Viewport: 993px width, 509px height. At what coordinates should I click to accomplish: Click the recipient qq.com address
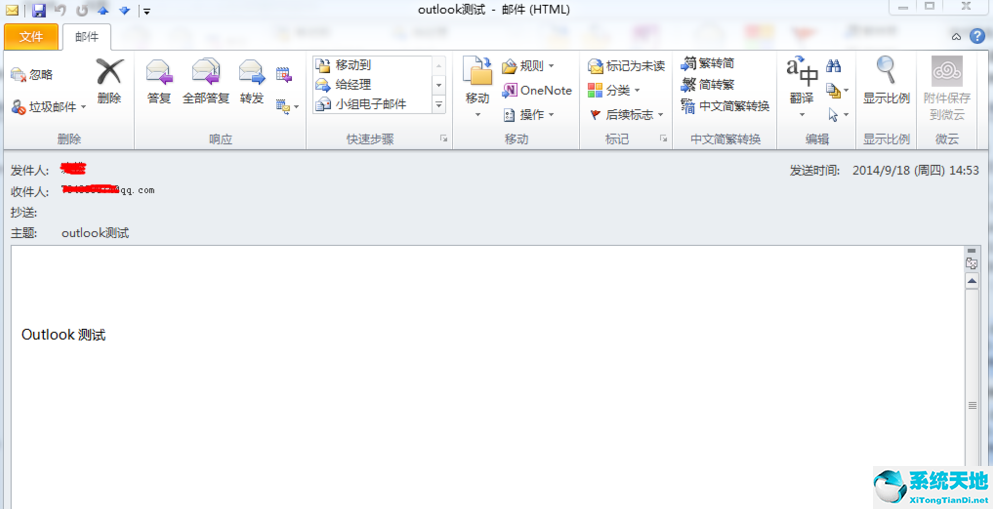(x=108, y=189)
